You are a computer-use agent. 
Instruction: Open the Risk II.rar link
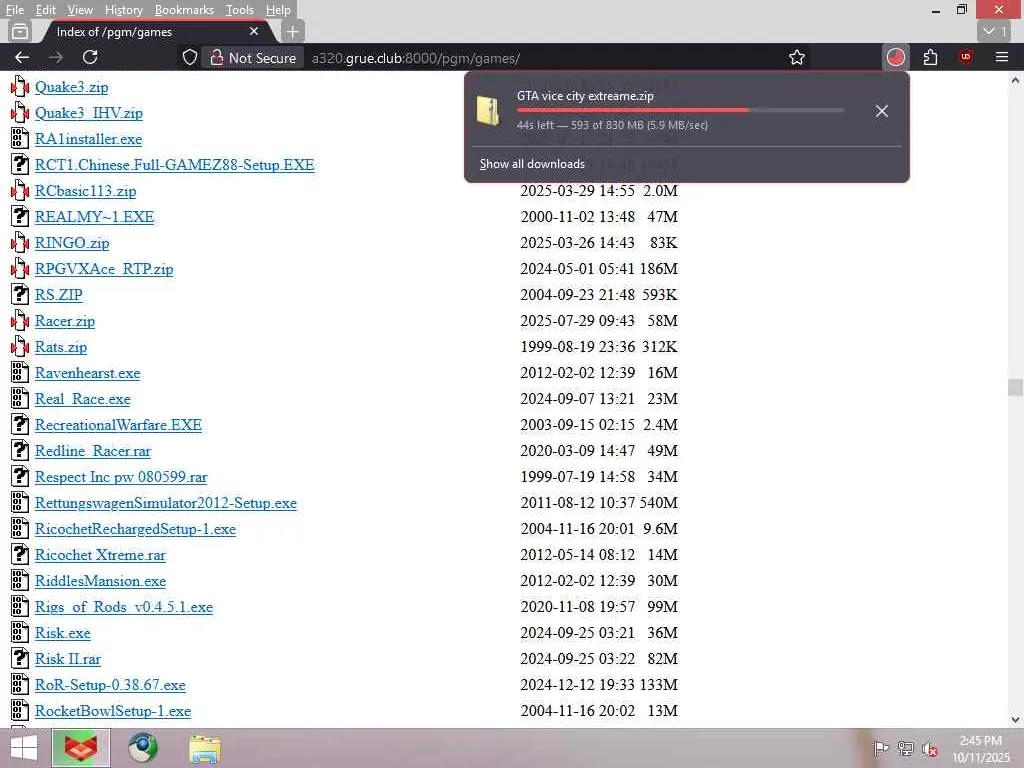pyautogui.click(x=68, y=659)
